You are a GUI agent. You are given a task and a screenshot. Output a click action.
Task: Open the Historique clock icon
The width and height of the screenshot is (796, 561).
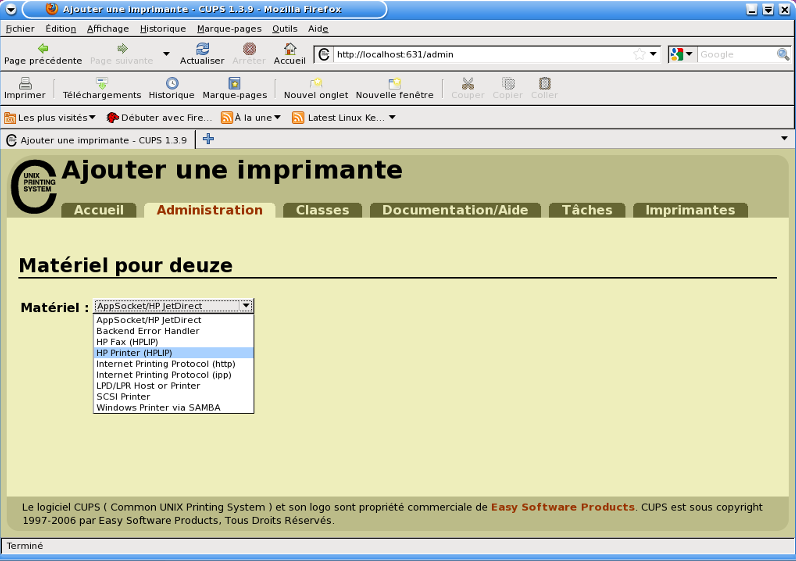point(172,83)
